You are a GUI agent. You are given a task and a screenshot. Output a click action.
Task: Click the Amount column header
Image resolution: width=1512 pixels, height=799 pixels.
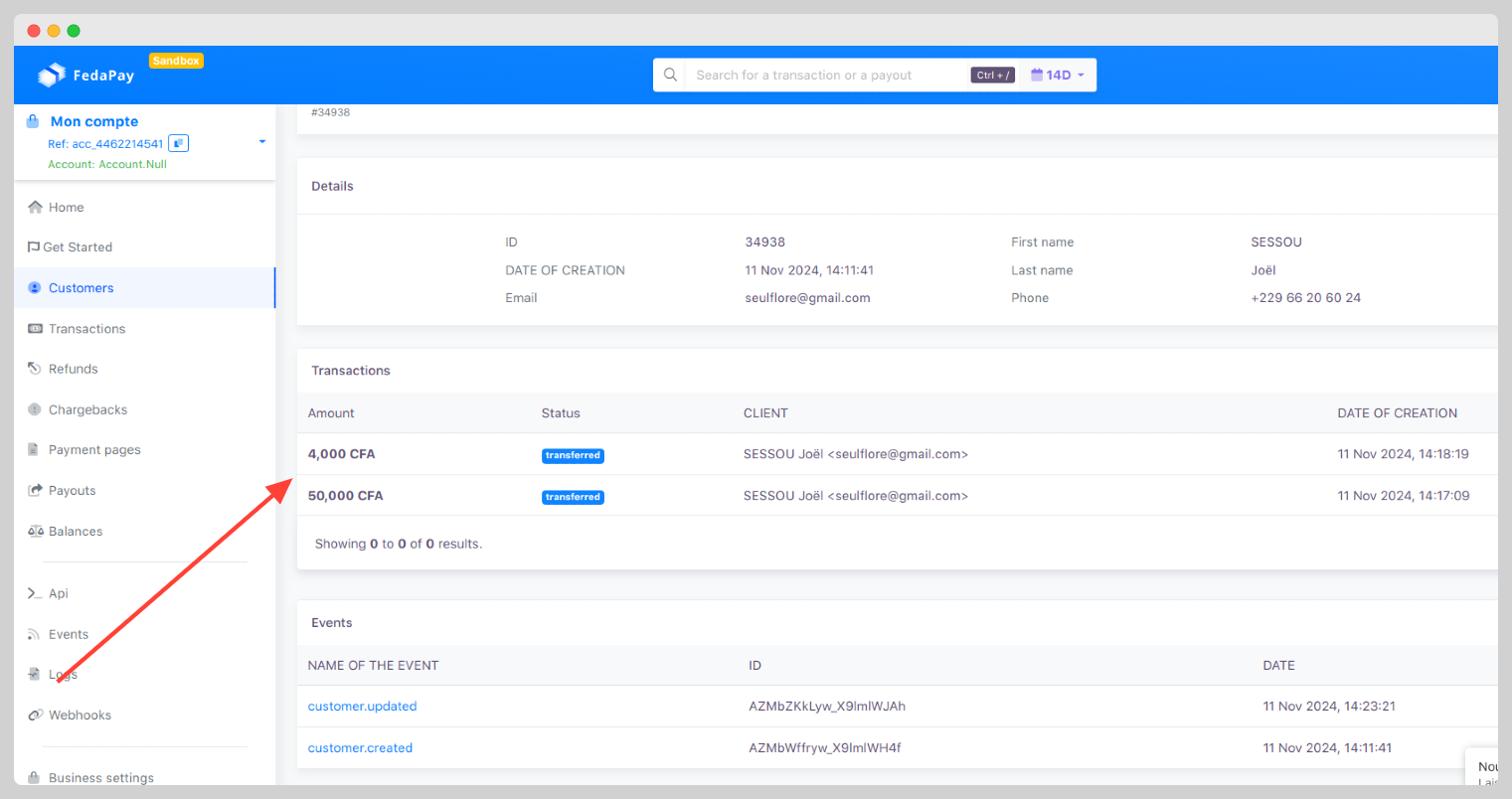(331, 413)
